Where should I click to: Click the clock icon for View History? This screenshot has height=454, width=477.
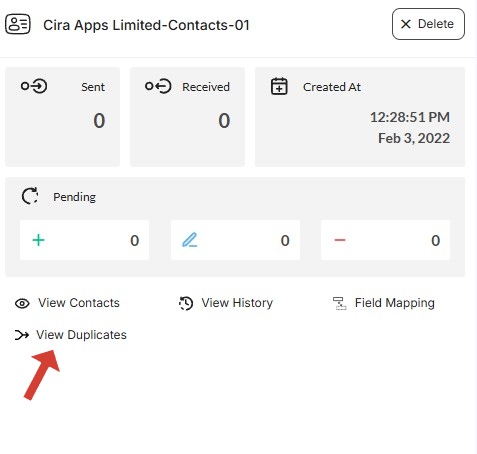coord(186,303)
